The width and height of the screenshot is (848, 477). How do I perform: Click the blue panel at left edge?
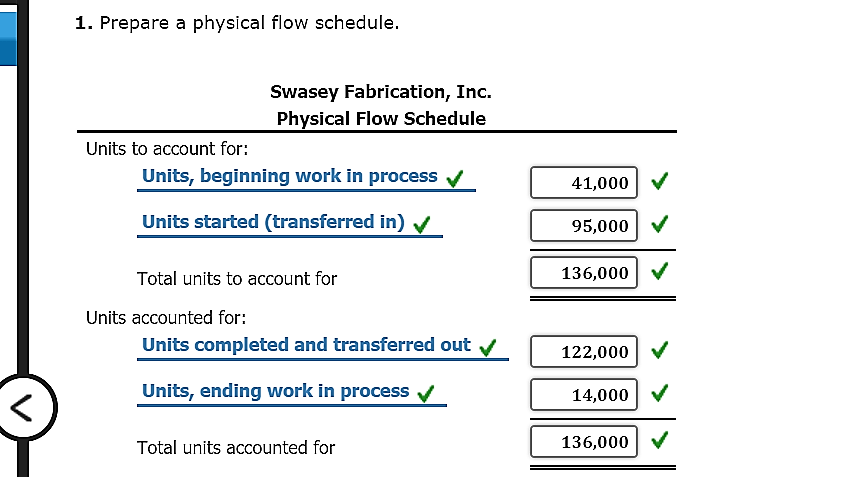point(8,38)
